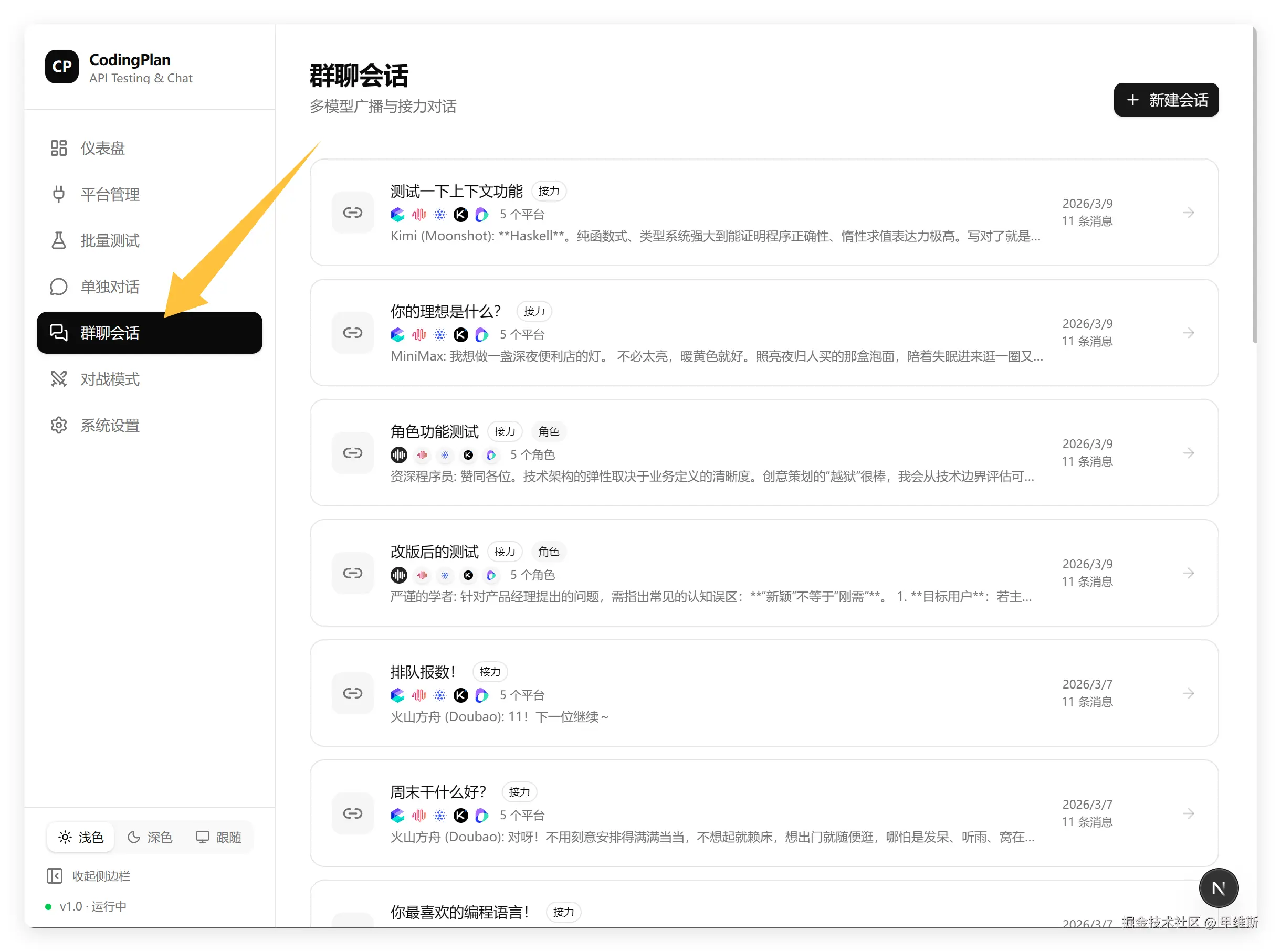This screenshot has height=952, width=1281.
Task: Open arrow on 排队报数! conversation
Action: click(1189, 694)
